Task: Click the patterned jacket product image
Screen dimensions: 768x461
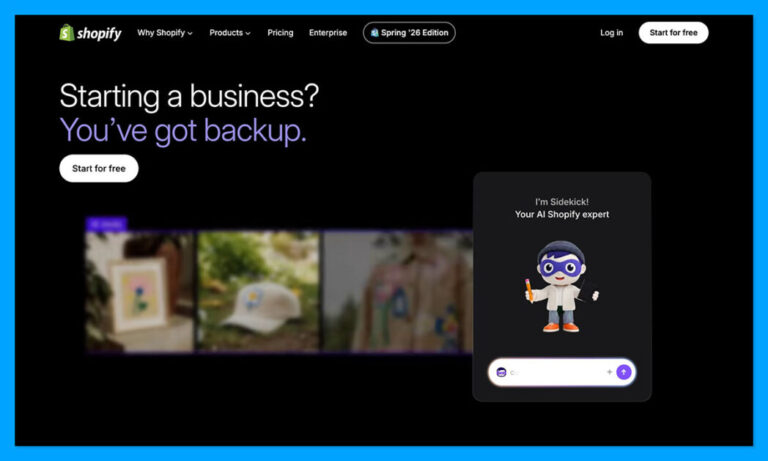Action: point(397,292)
